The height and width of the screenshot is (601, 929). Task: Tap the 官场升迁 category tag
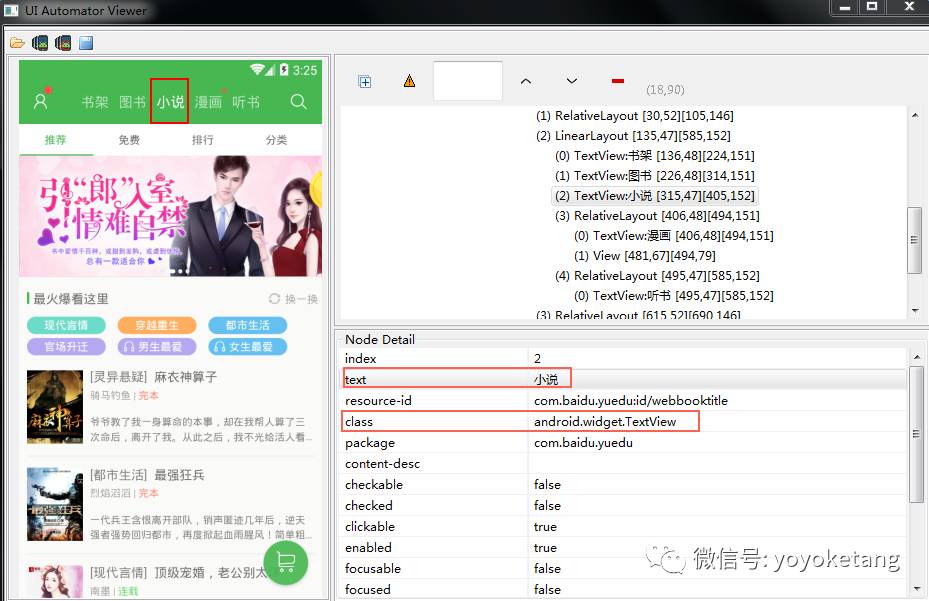pyautogui.click(x=66, y=347)
